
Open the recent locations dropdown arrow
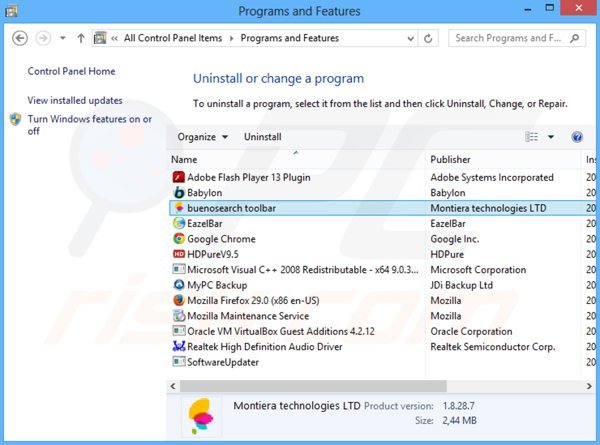click(x=63, y=38)
